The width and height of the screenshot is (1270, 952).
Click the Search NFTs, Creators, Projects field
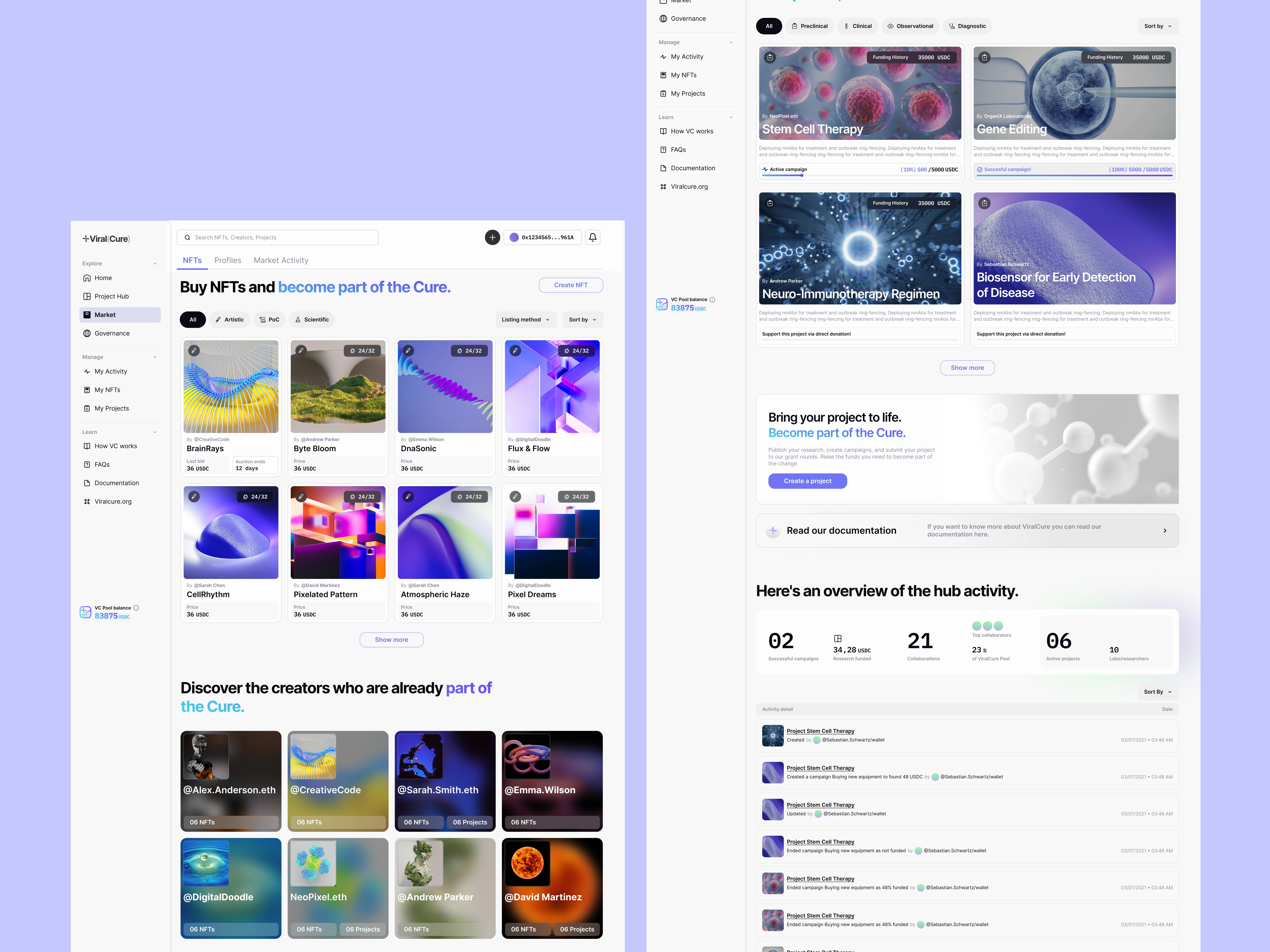278,238
